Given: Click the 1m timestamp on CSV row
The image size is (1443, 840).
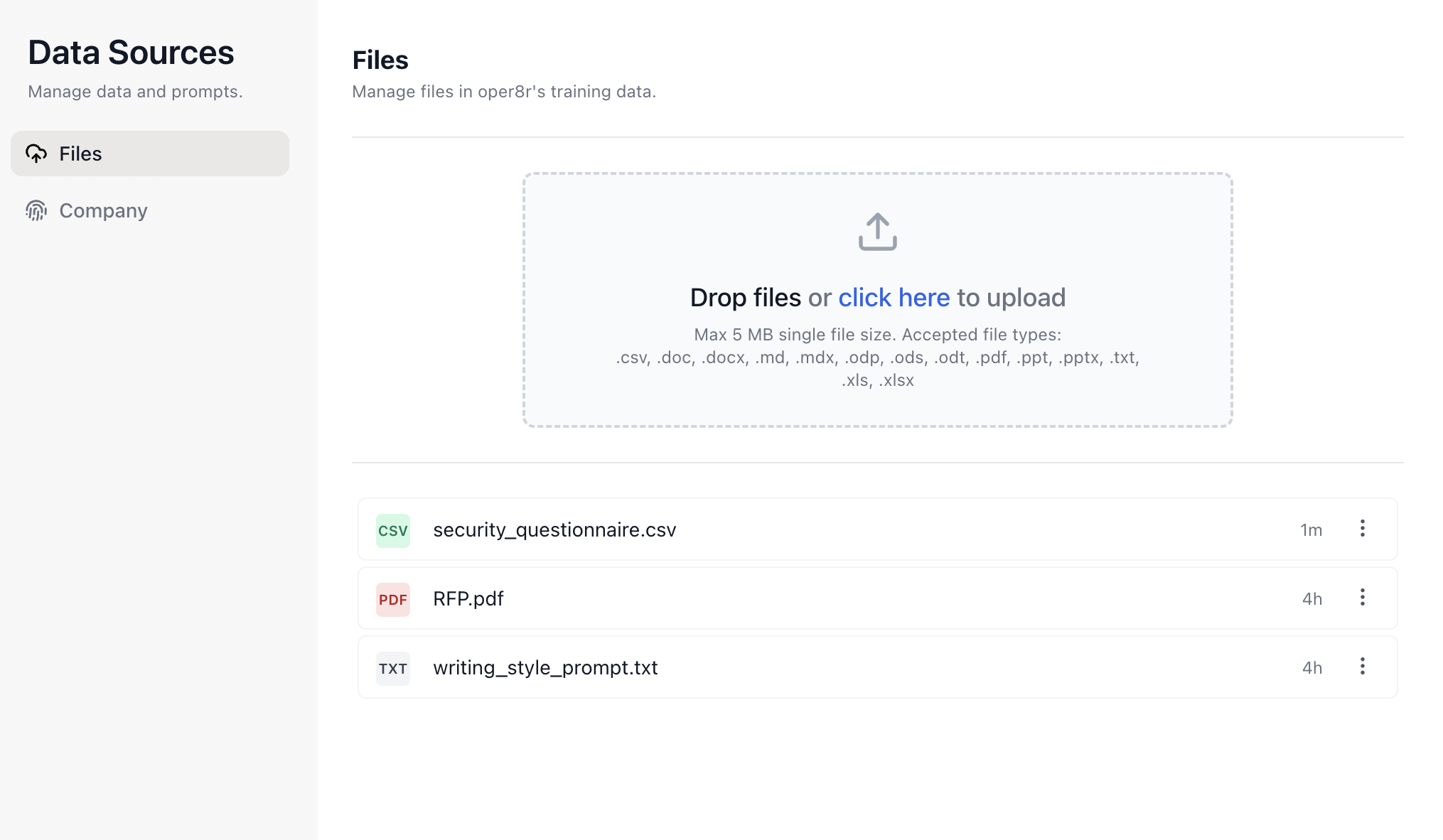Looking at the screenshot, I should [1311, 530].
